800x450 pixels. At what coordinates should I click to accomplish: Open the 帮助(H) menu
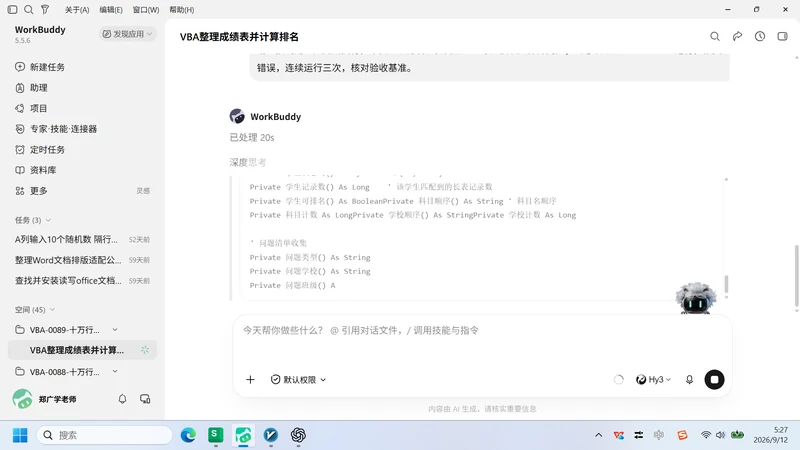(182, 10)
